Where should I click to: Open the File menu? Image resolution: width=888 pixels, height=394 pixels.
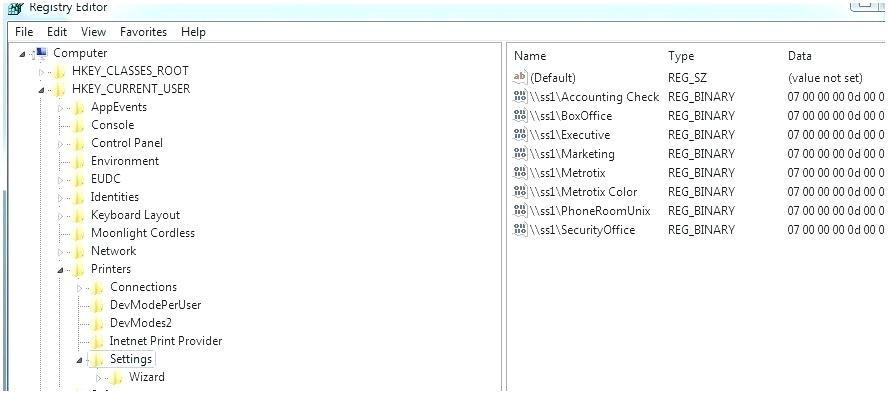(x=24, y=32)
